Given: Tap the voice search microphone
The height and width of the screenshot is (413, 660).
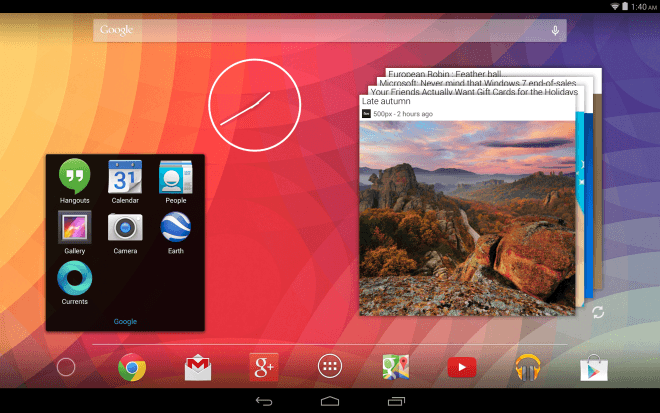Looking at the screenshot, I should click(x=555, y=30).
